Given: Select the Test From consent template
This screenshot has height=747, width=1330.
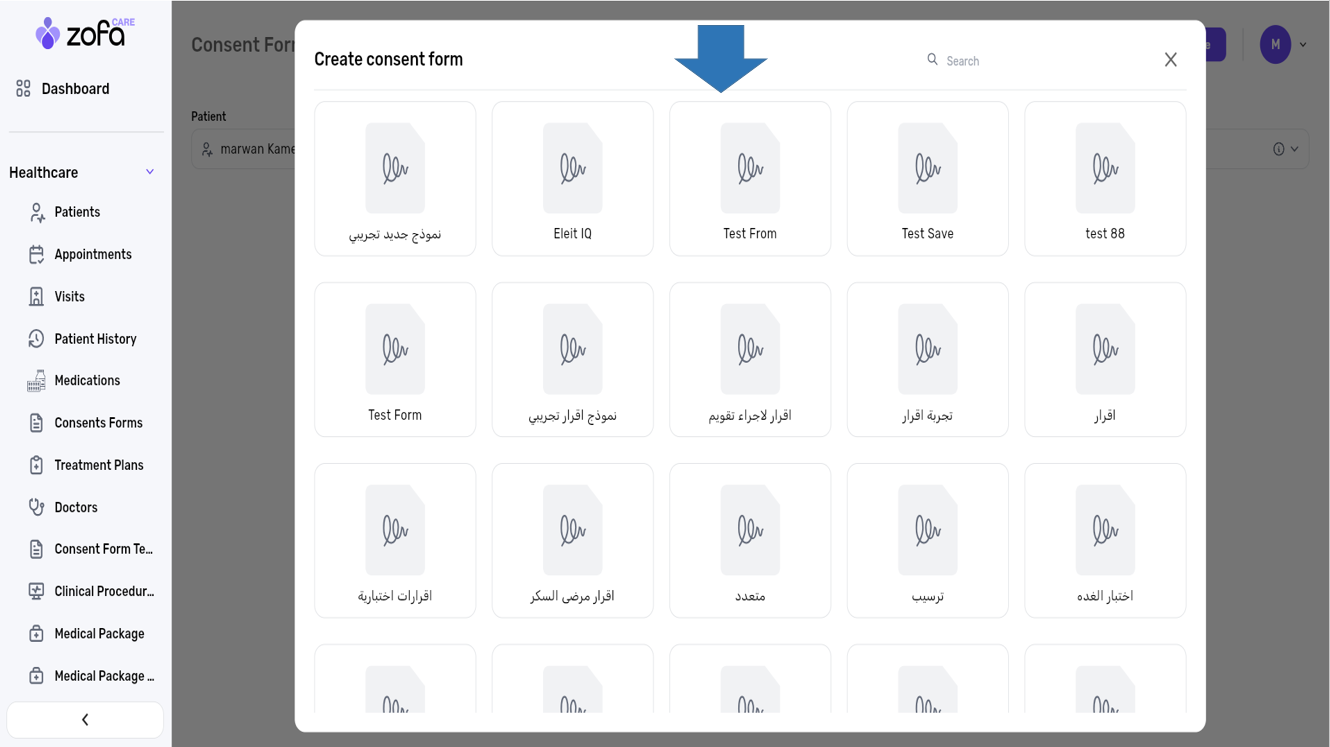Looking at the screenshot, I should [750, 179].
